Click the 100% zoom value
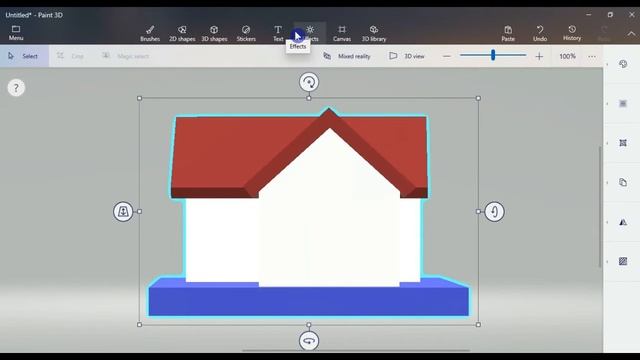This screenshot has height=360, width=640. (567, 56)
